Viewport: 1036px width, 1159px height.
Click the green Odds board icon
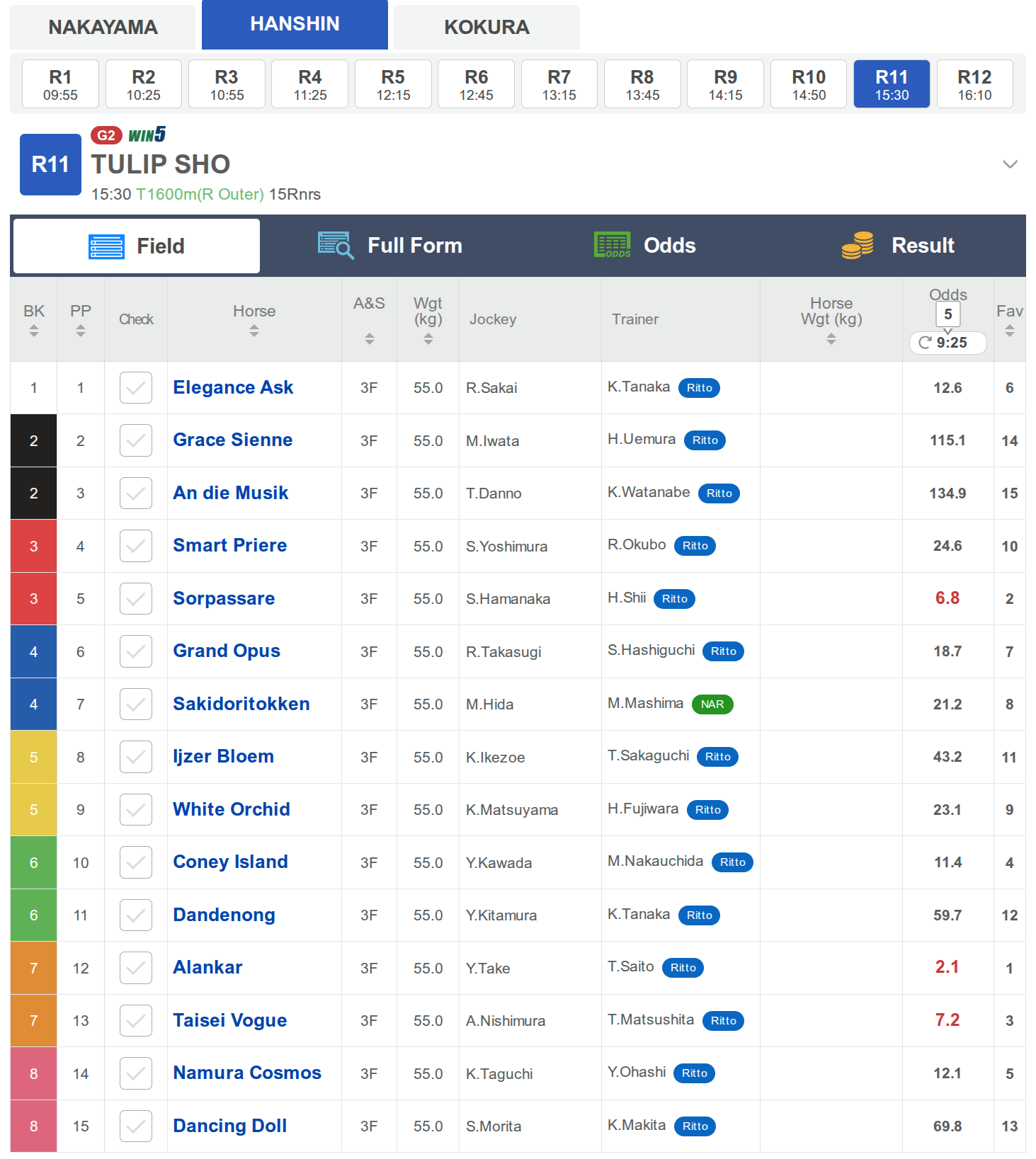pos(613,245)
